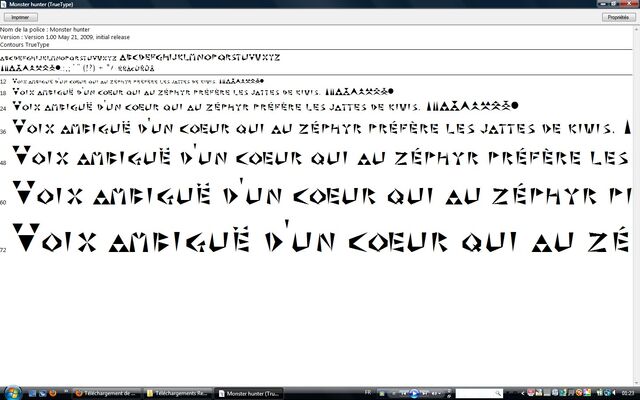The width and height of the screenshot is (640, 400).
Task: Click the size 24 sample text line
Action: [265, 107]
